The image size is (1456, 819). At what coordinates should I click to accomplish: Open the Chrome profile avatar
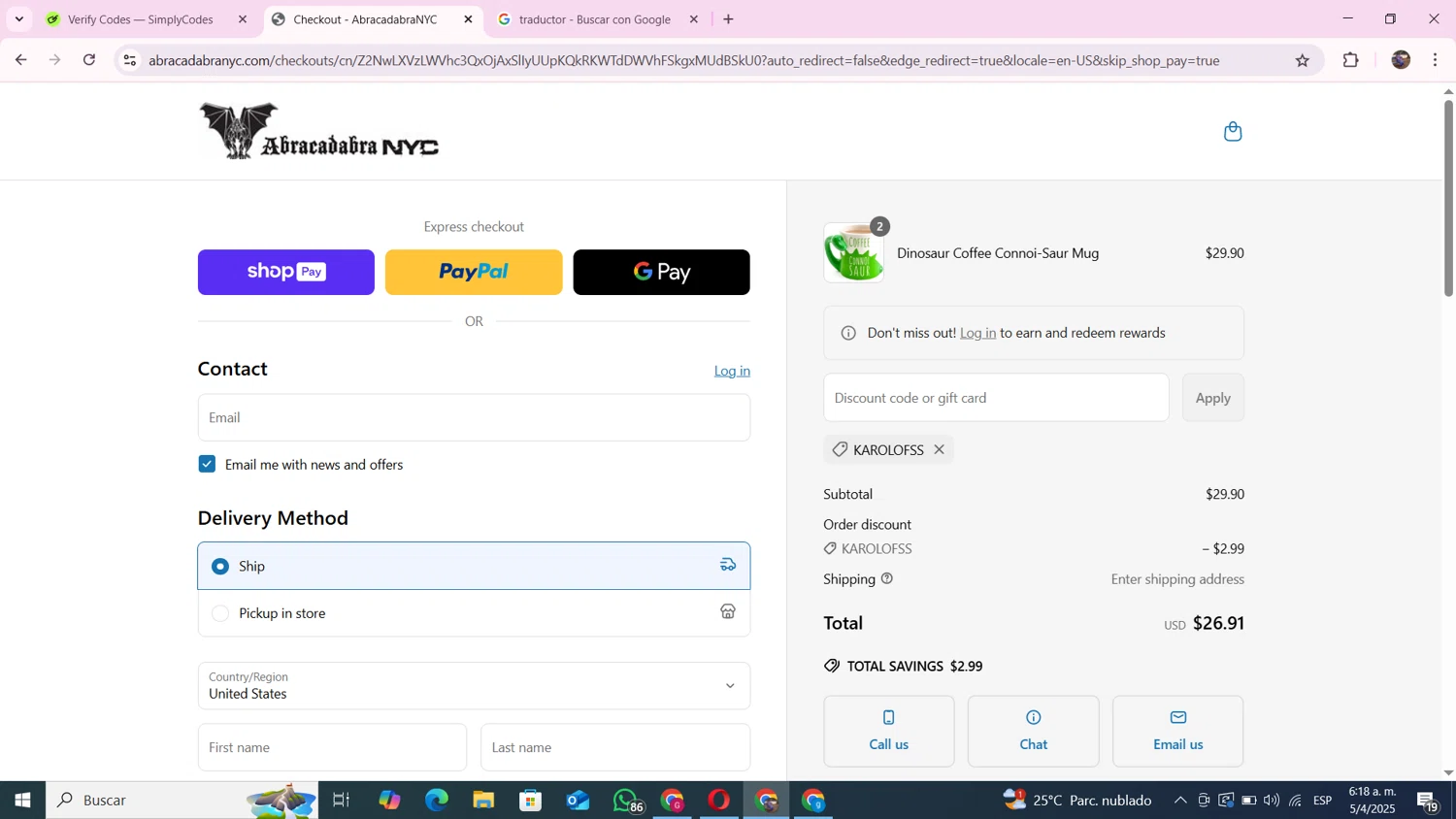1401,60
